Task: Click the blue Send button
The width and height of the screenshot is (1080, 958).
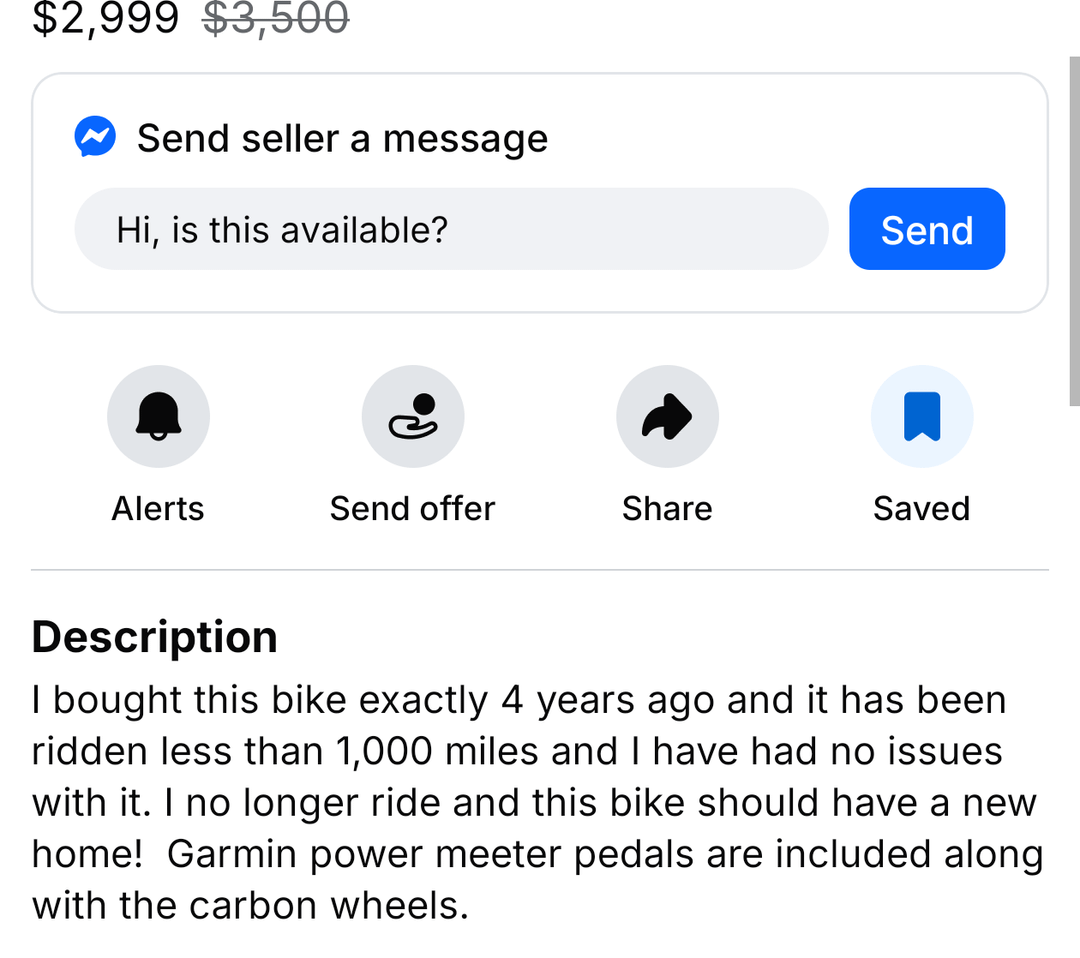Action: coord(927,229)
